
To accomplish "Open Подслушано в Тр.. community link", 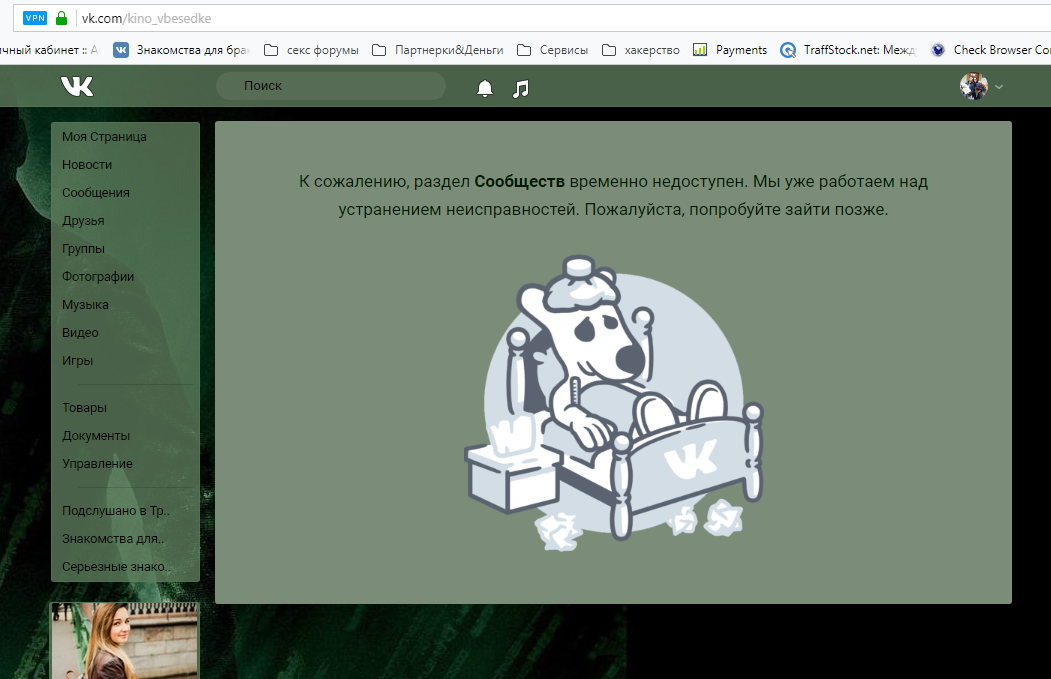I will click(x=116, y=510).
